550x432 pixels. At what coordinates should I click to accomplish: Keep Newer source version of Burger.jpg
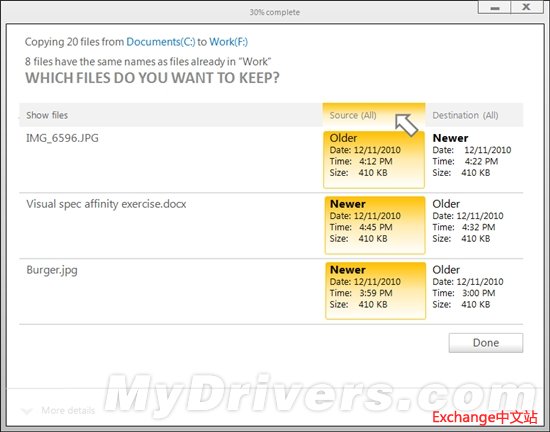(375, 291)
